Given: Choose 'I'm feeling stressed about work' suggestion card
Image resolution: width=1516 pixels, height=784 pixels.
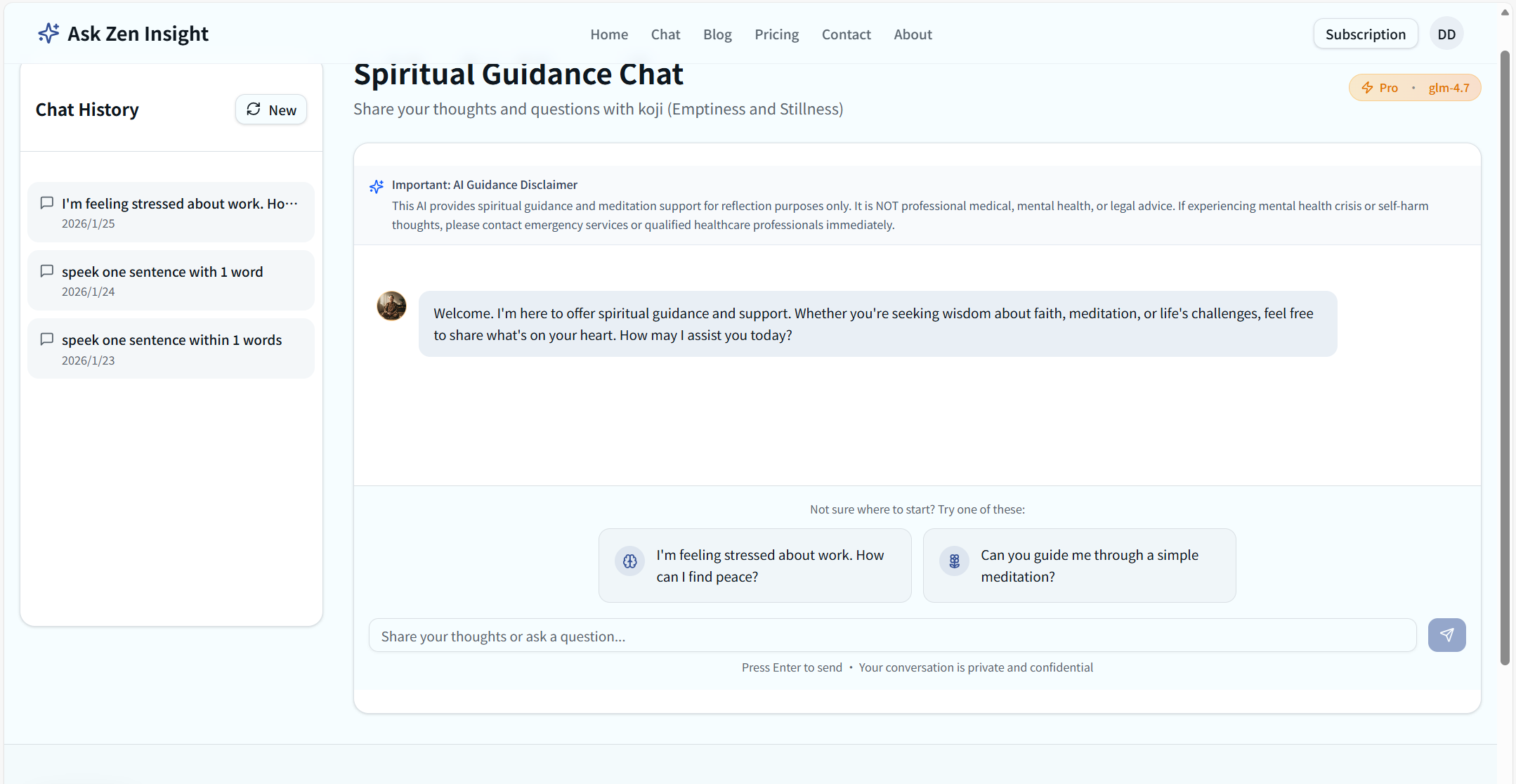Looking at the screenshot, I should (x=754, y=566).
